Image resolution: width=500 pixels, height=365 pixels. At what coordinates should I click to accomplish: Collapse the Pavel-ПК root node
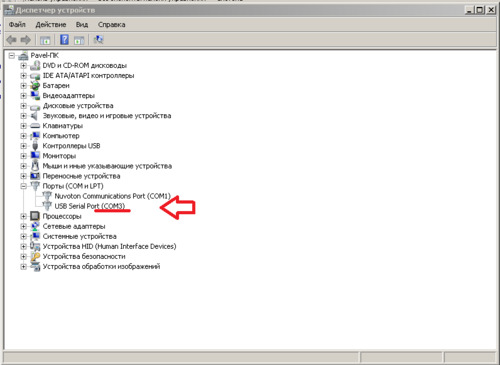12,56
